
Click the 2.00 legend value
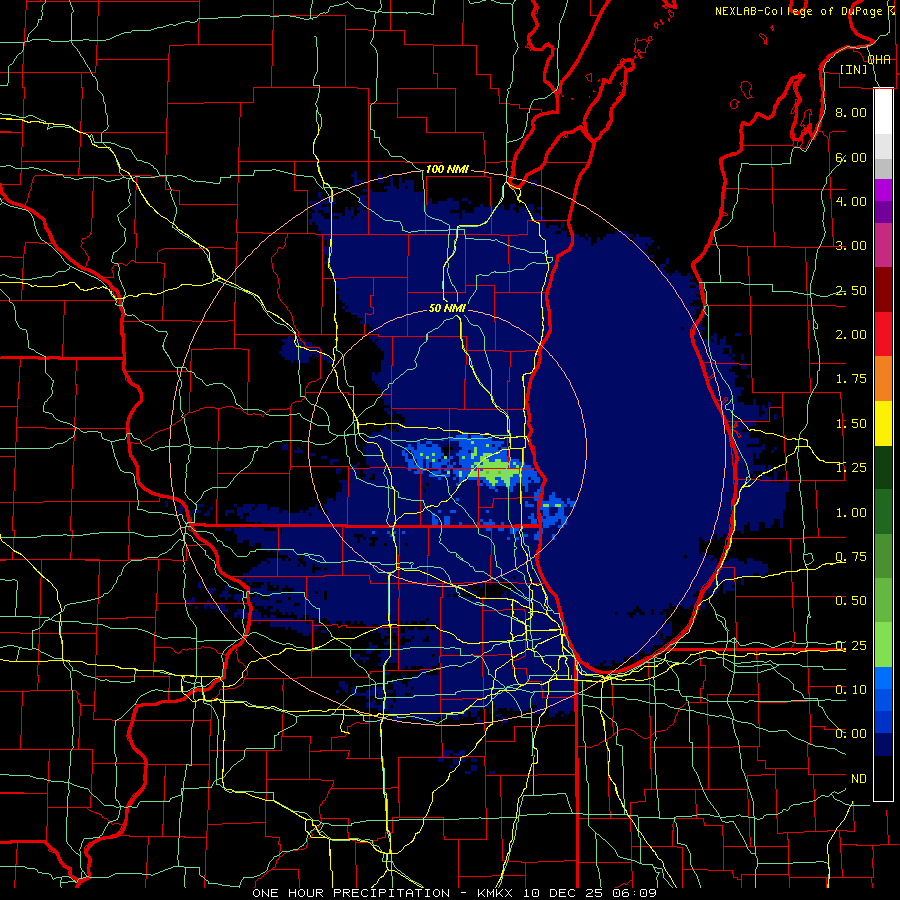click(x=851, y=335)
